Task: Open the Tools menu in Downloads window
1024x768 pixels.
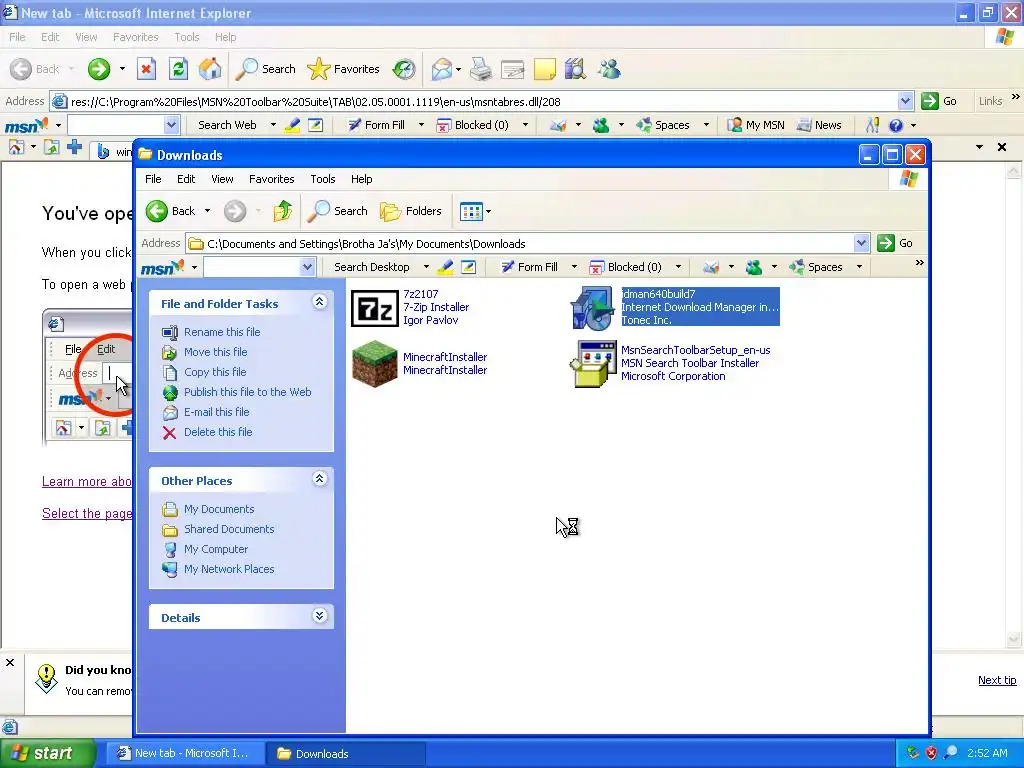Action: point(323,179)
